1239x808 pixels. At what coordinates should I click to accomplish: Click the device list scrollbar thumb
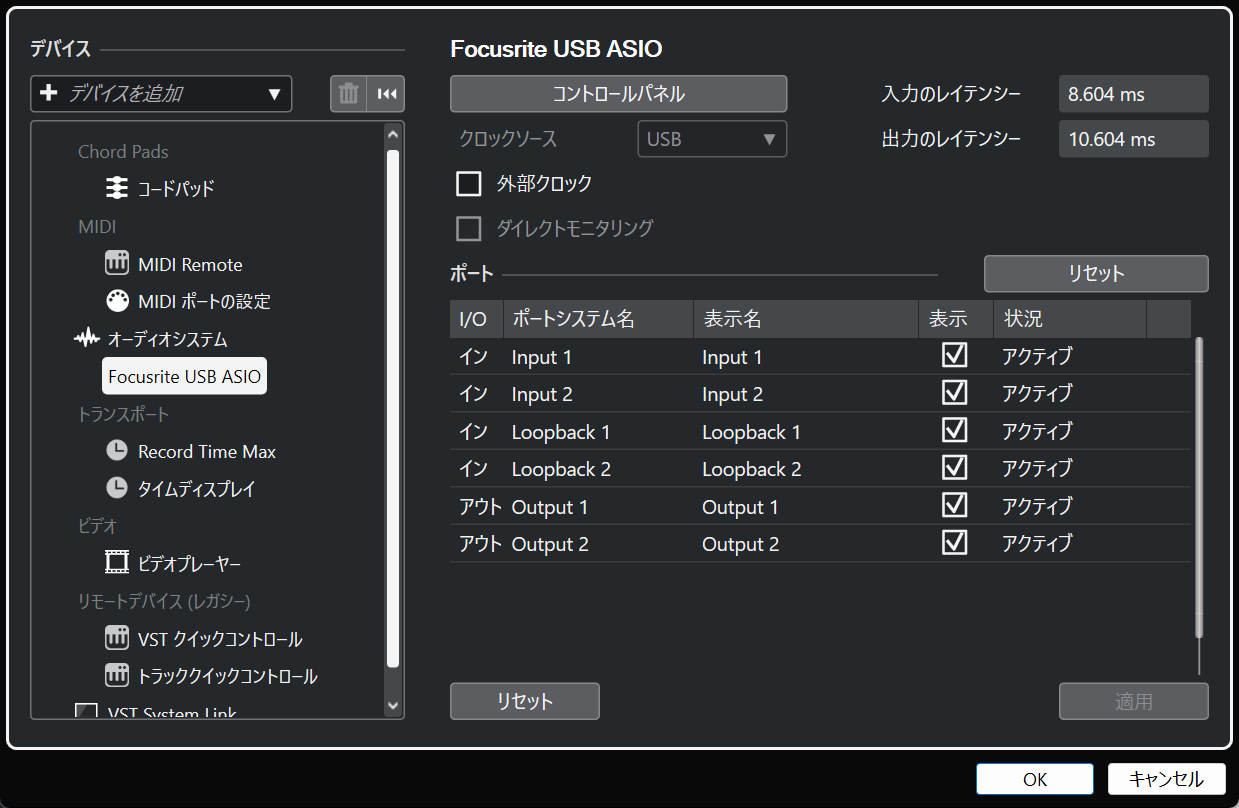coord(393,407)
